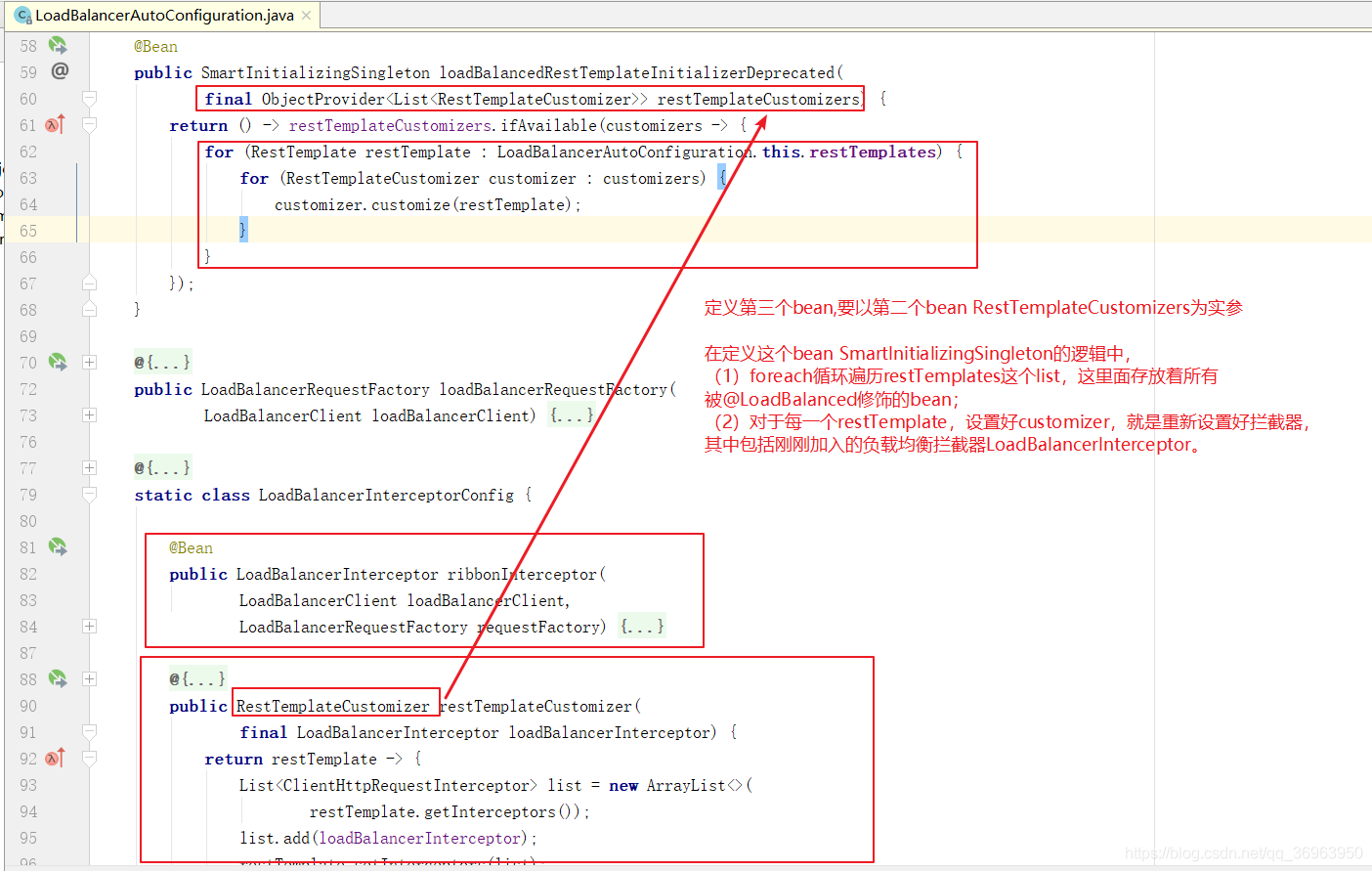Click the loadBalancerInterceptor parameter on line 91
1372x871 pixels.
610,732
